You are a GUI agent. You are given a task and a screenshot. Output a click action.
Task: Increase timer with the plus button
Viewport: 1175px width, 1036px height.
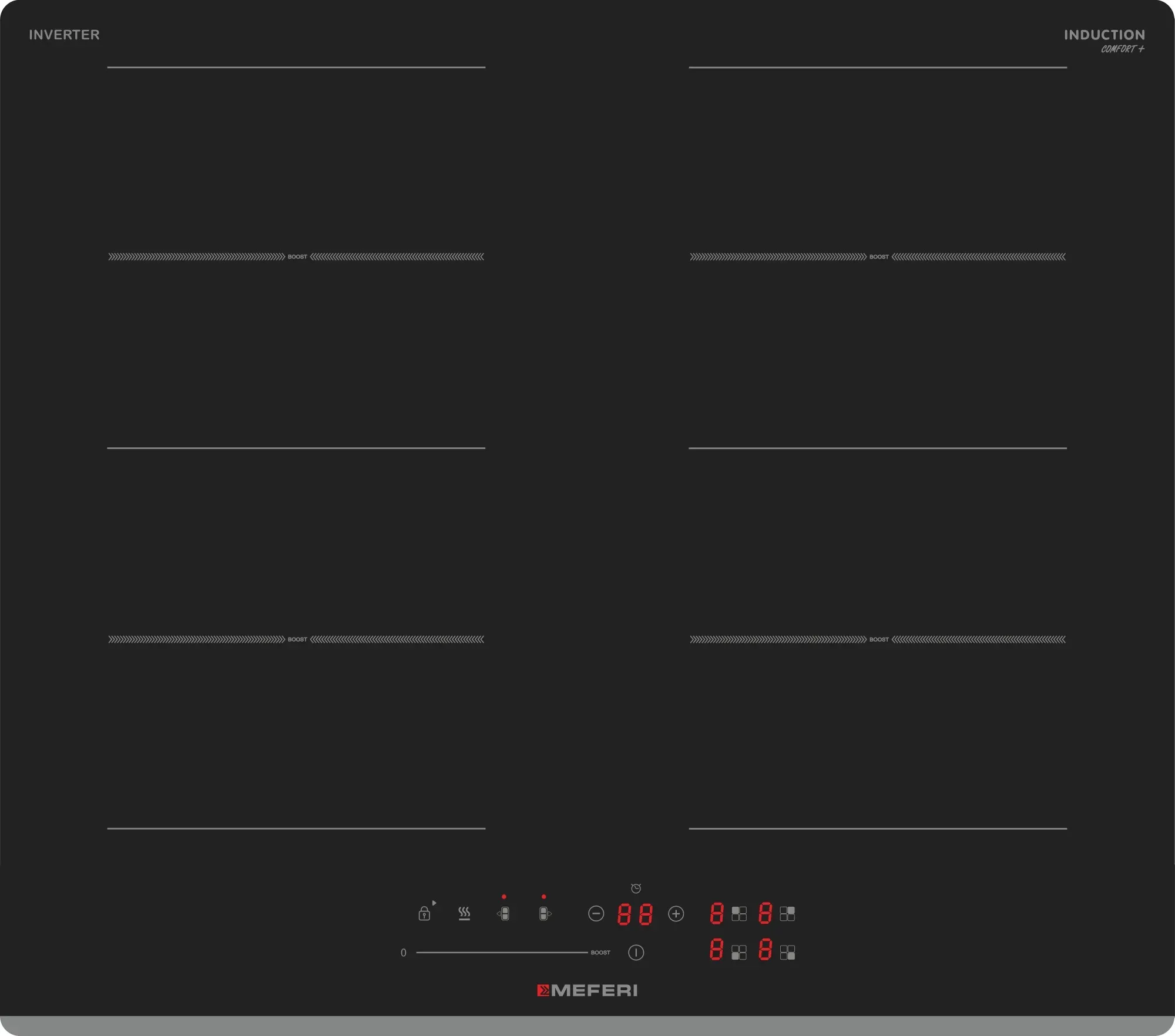pyautogui.click(x=676, y=913)
